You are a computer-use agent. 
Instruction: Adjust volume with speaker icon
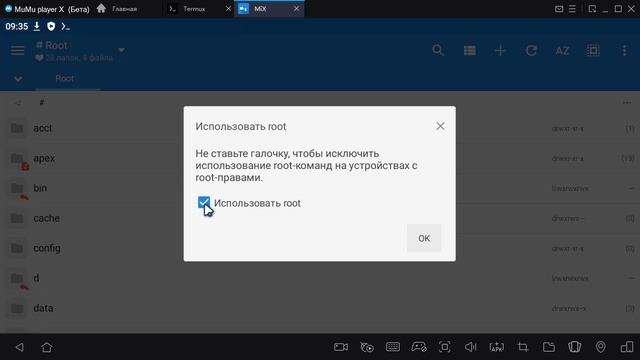[471, 347]
